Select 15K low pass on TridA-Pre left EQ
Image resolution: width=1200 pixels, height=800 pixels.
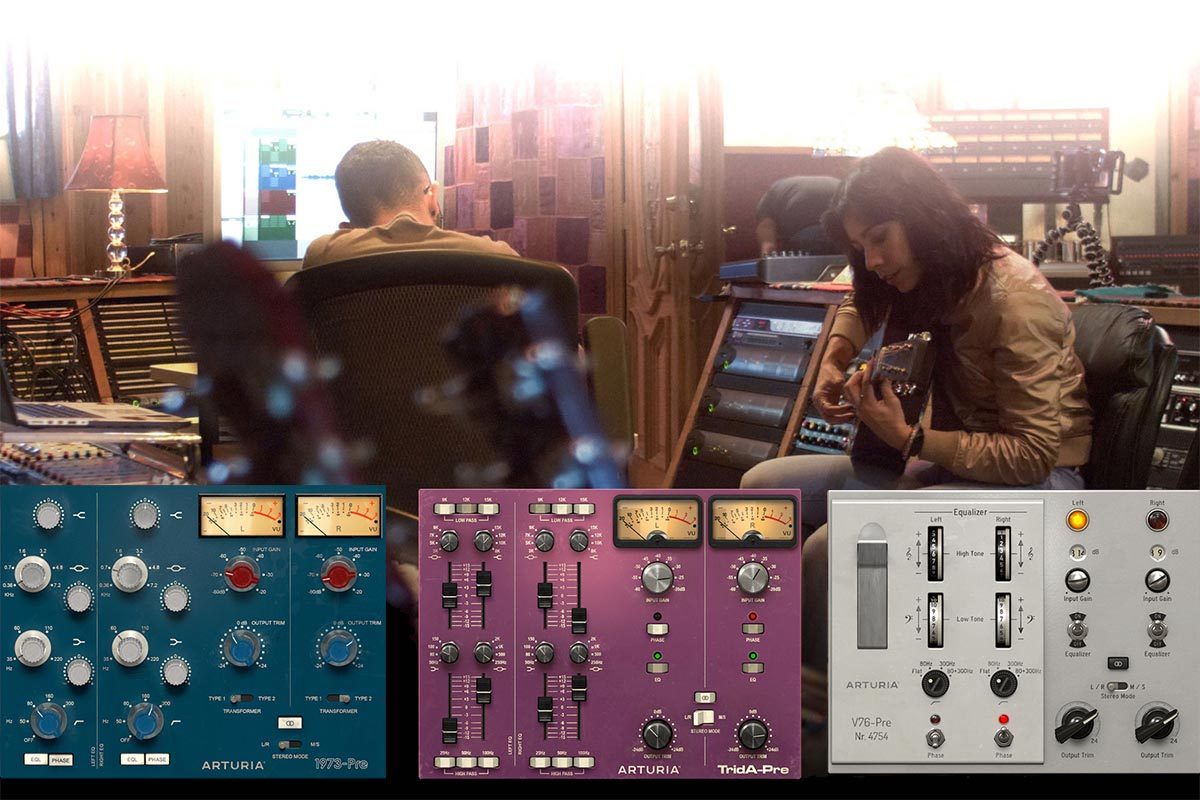click(488, 509)
